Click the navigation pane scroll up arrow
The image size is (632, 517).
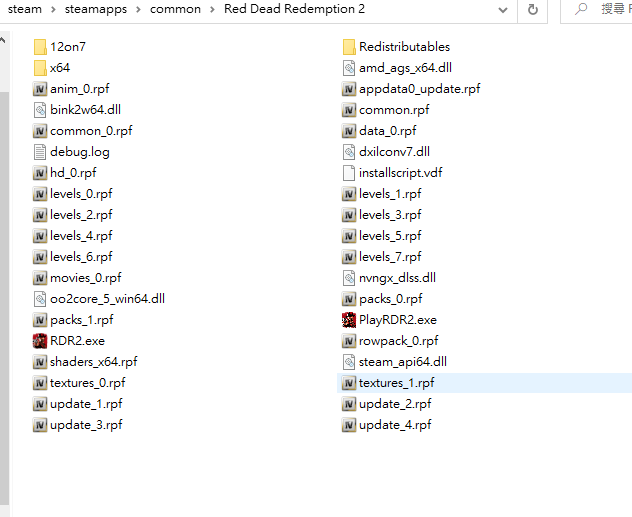(x=3, y=40)
